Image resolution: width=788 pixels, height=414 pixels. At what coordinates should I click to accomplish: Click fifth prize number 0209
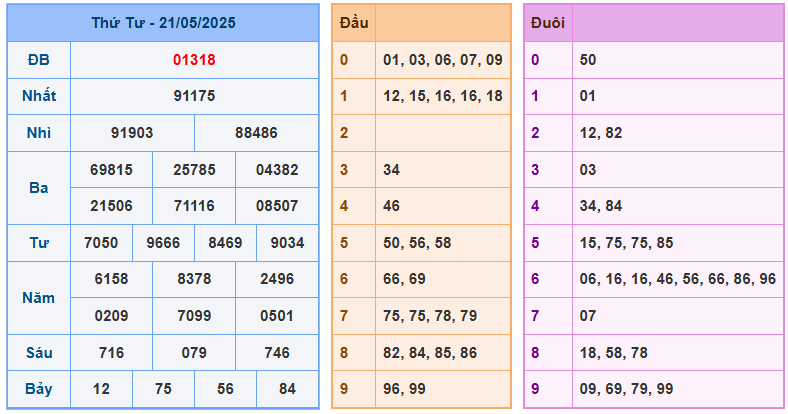[112, 316]
